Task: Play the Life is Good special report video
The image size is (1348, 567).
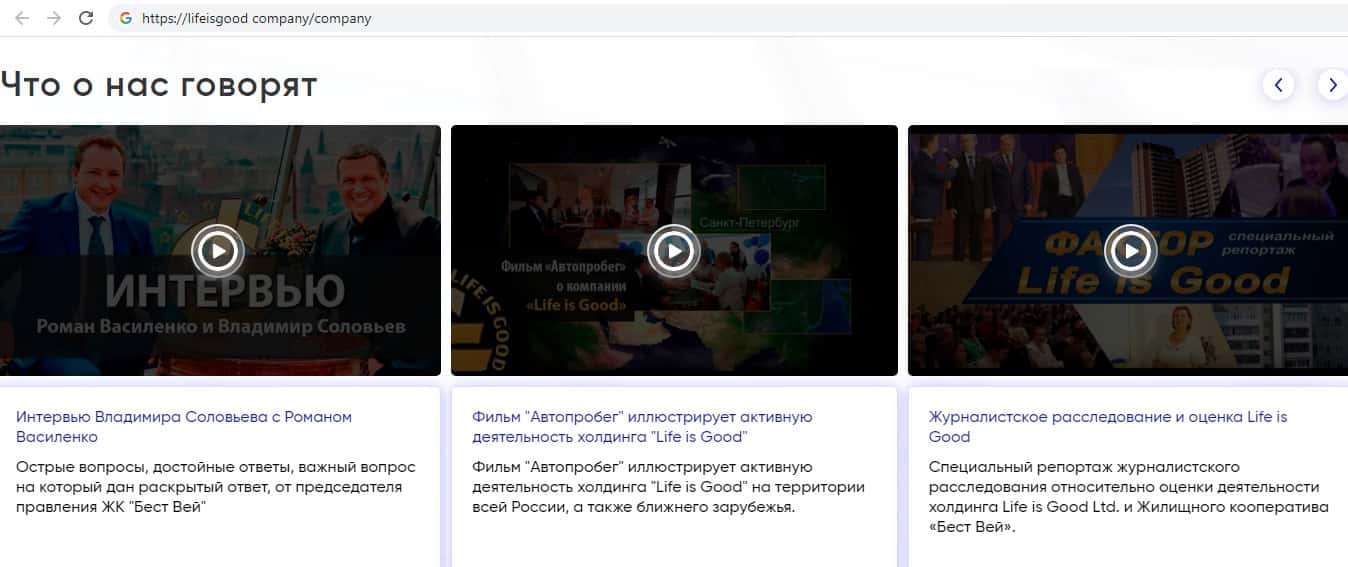Action: pos(1130,250)
